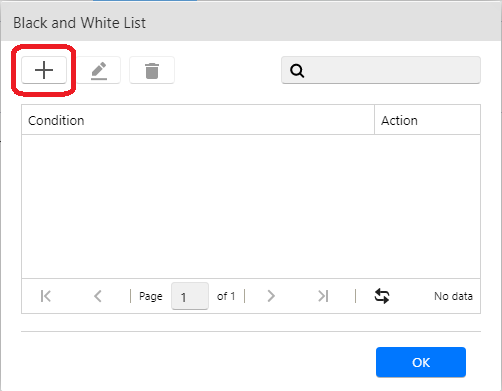Click the Black and White List title bar
This screenshot has height=391, width=502.
[251, 23]
